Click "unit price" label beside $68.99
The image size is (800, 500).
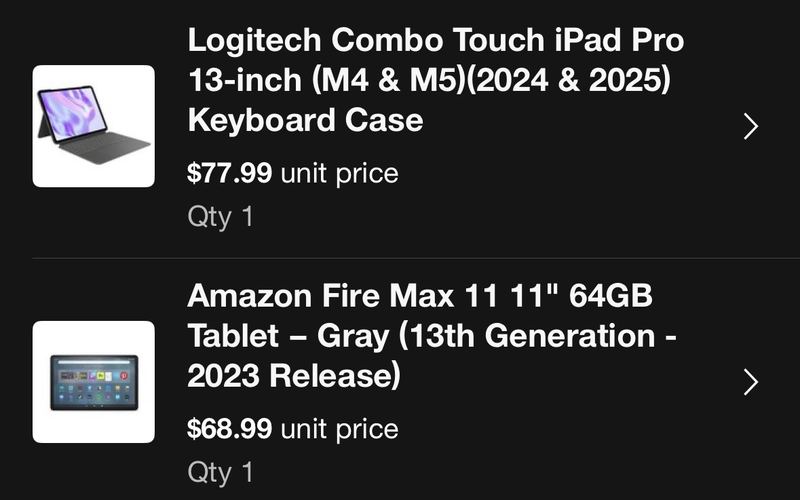click(x=339, y=429)
